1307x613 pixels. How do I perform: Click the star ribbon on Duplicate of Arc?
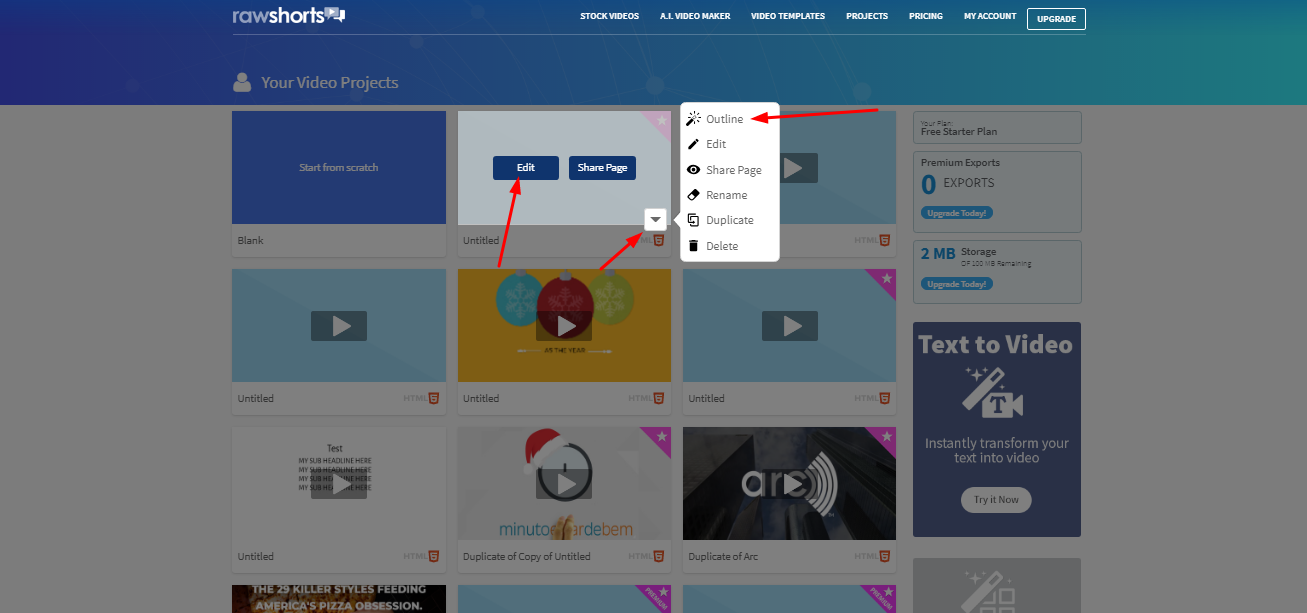click(884, 439)
